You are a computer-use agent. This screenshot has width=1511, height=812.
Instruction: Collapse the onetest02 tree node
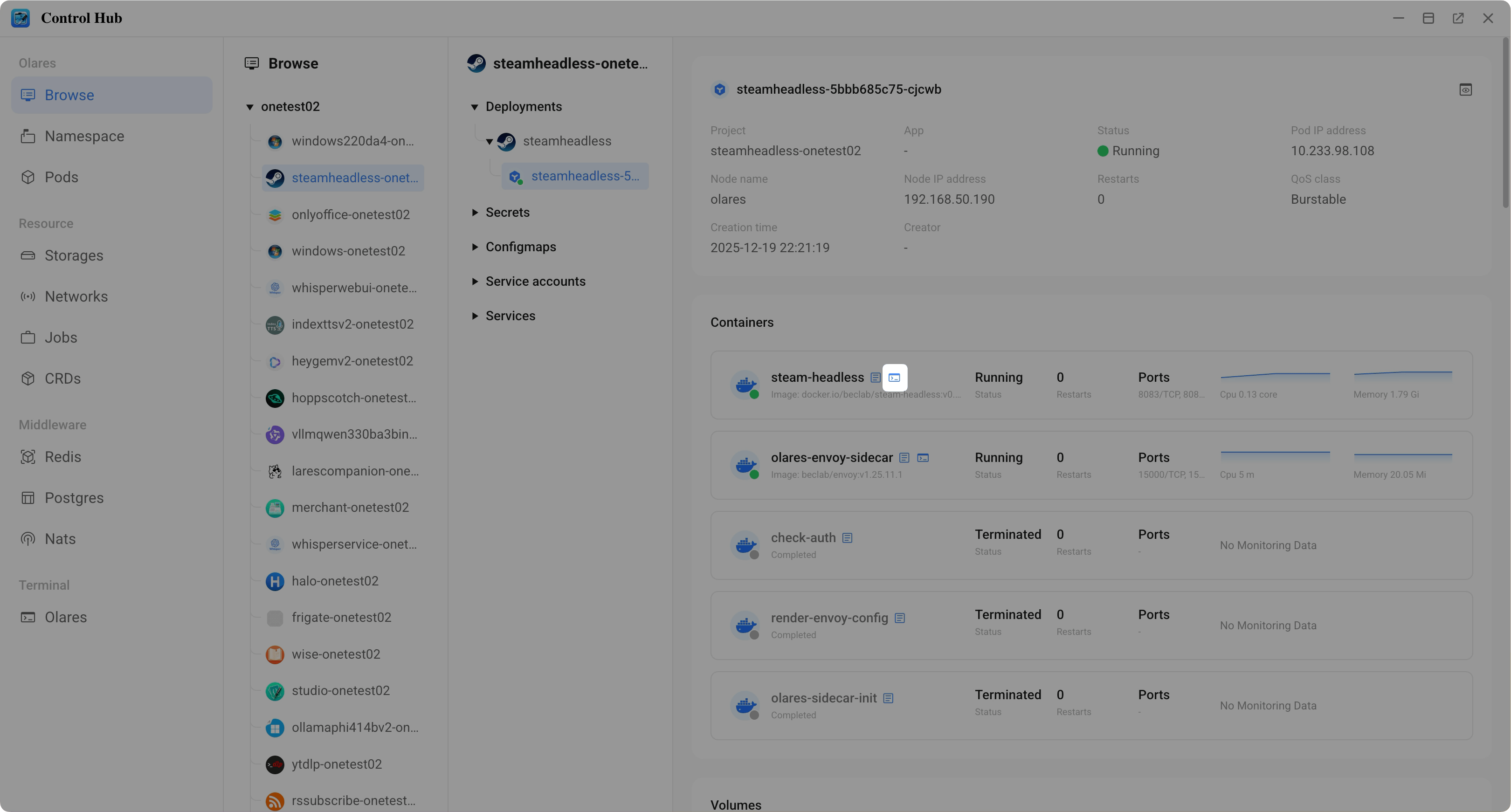tap(250, 107)
